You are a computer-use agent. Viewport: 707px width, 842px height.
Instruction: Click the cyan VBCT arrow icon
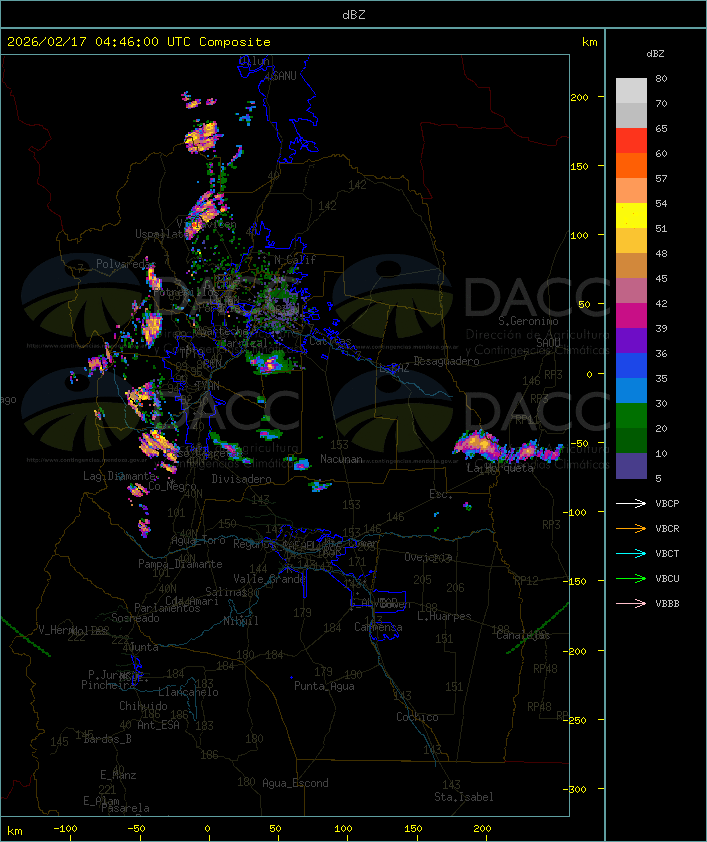(x=631, y=553)
